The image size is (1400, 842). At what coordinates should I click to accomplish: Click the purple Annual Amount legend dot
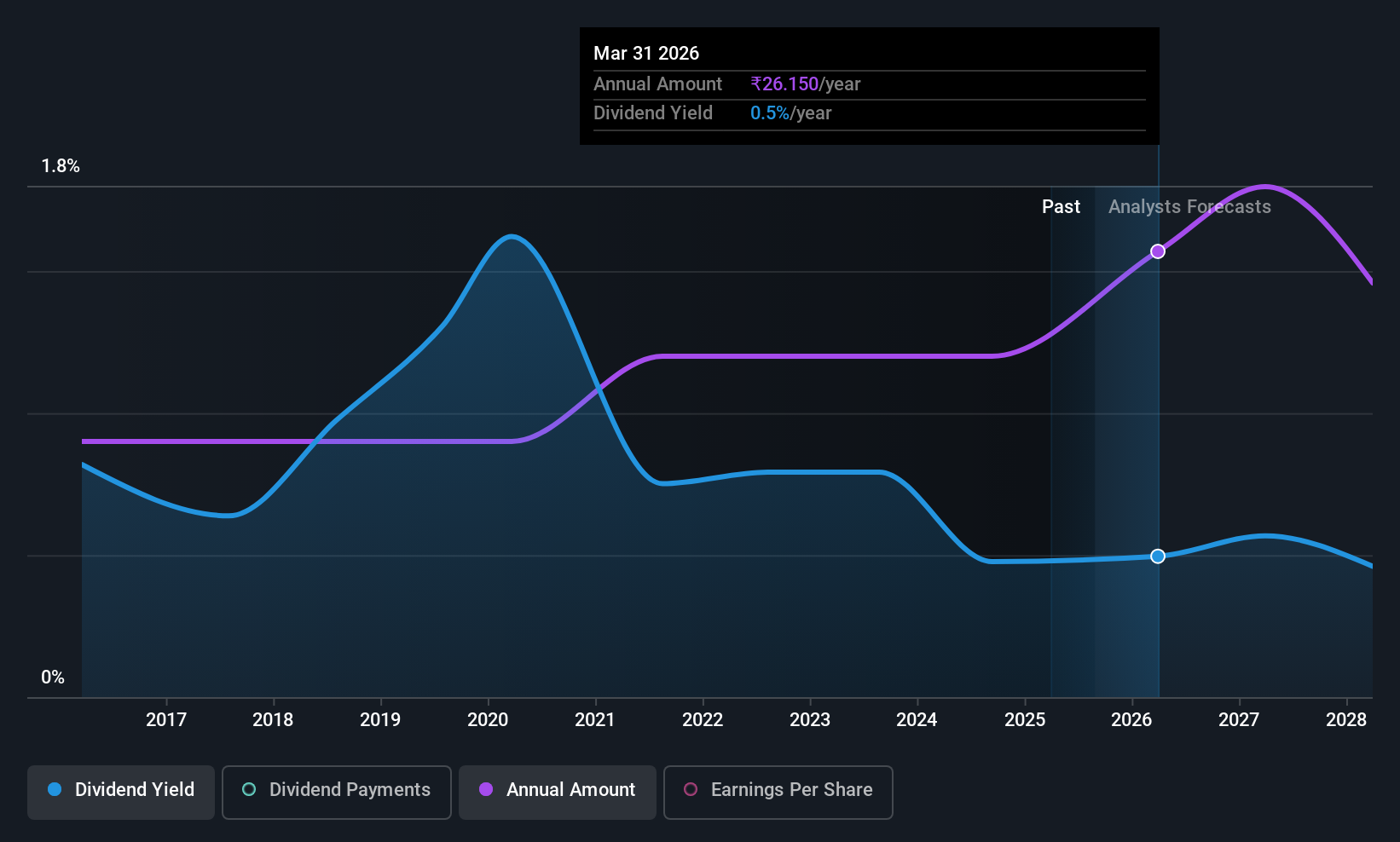point(486,789)
